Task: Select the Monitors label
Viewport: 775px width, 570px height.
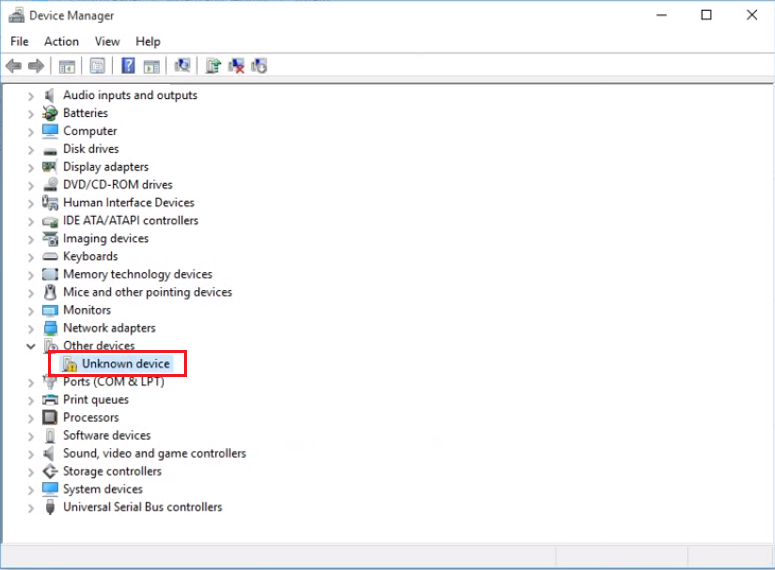Action: (87, 310)
